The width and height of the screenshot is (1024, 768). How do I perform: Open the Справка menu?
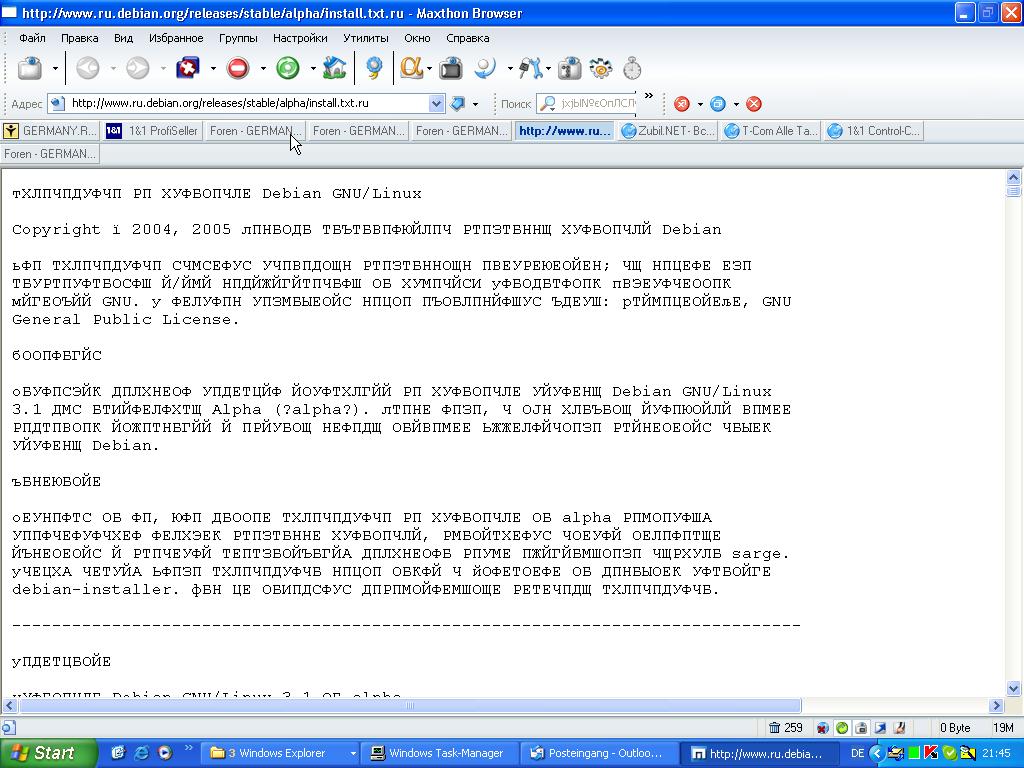pyautogui.click(x=468, y=38)
